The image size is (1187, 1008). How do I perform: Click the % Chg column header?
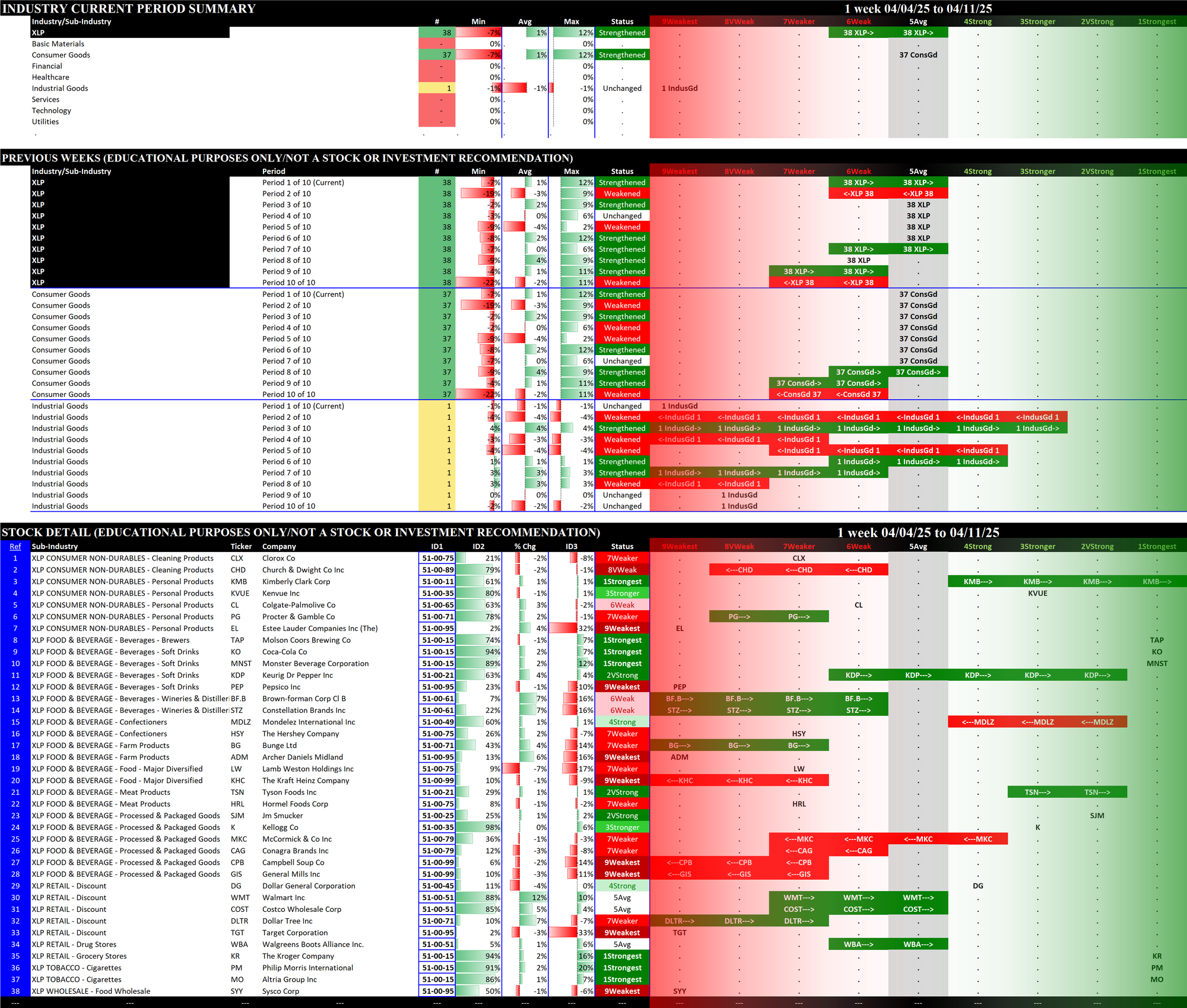click(x=525, y=547)
